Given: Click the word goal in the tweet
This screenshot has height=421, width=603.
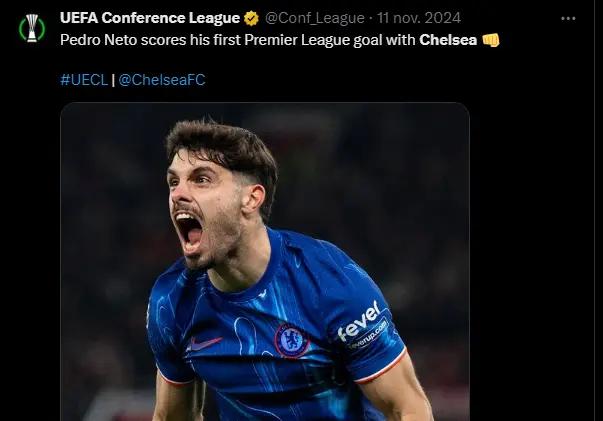Looking at the screenshot, I should coord(365,40).
